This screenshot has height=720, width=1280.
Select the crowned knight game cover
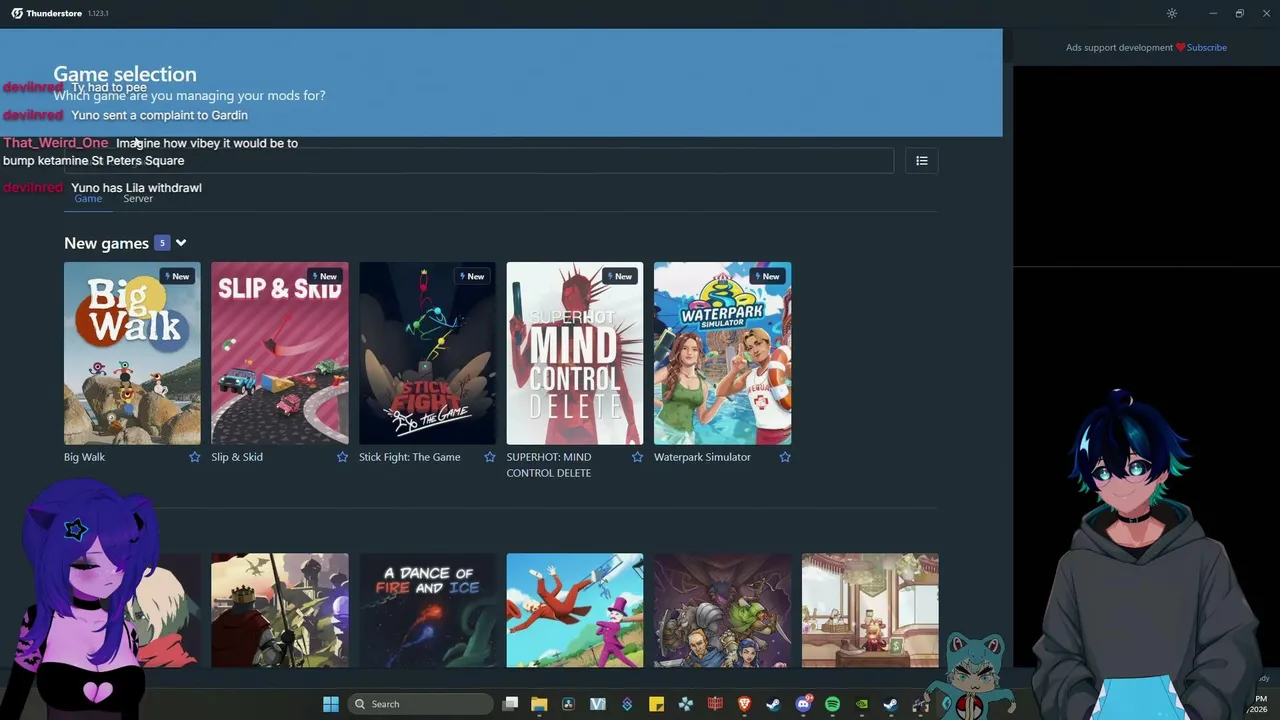(280, 610)
